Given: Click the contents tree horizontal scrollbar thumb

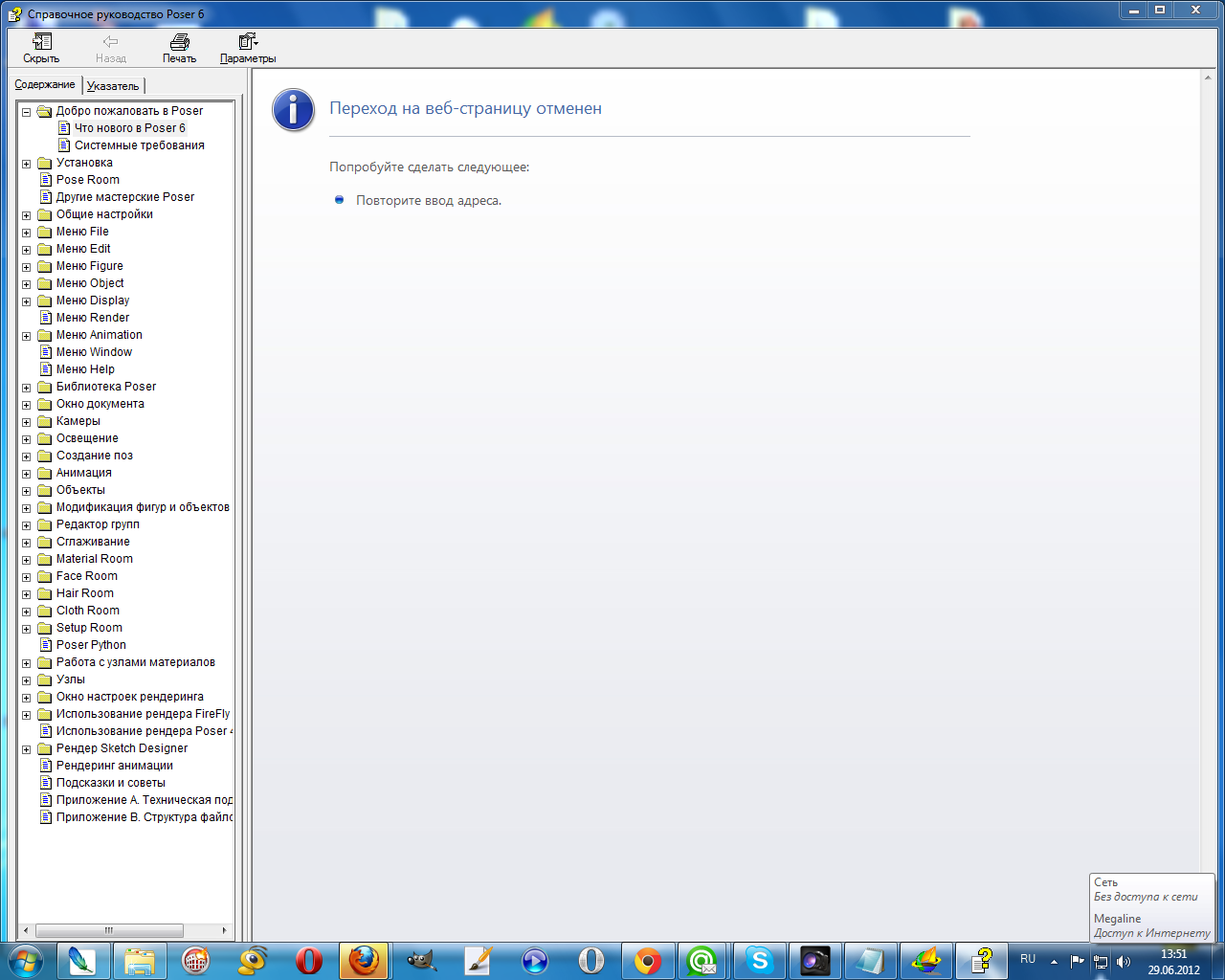Looking at the screenshot, I should tap(109, 930).
